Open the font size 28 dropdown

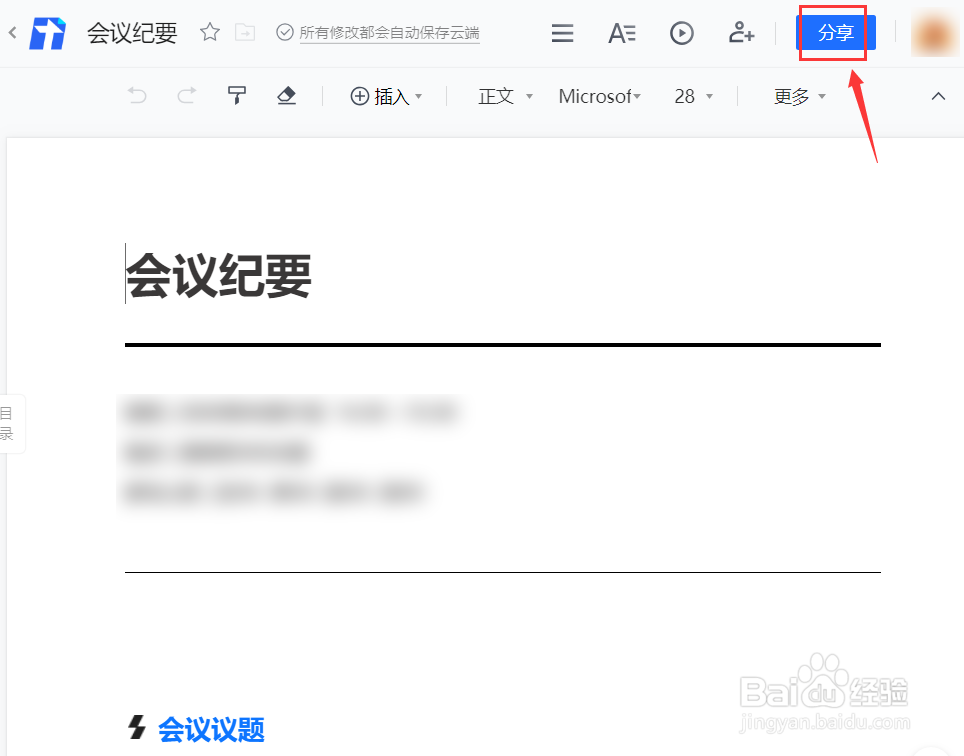pyautogui.click(x=692, y=96)
